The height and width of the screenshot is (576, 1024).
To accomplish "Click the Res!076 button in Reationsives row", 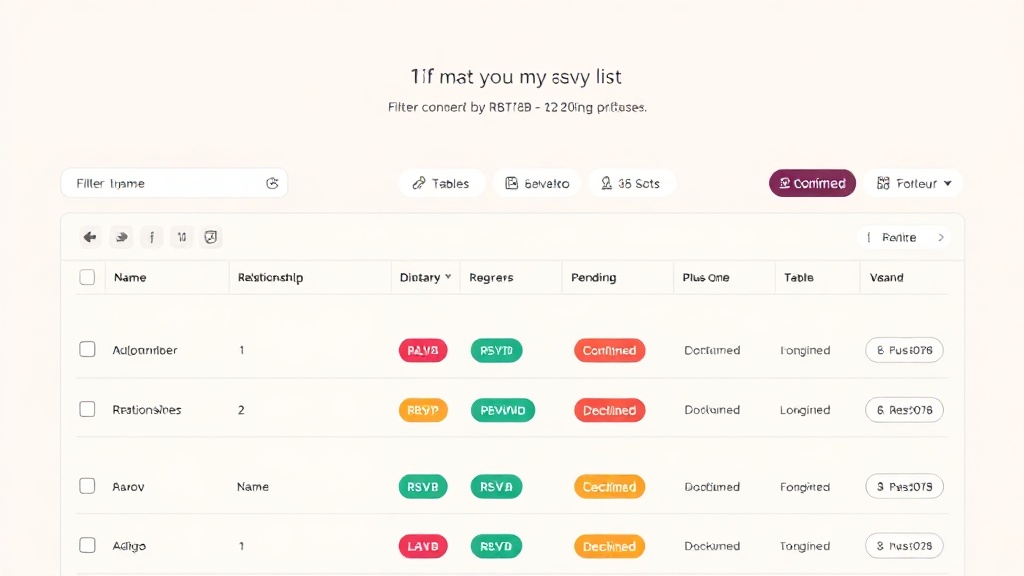I will click(x=904, y=410).
